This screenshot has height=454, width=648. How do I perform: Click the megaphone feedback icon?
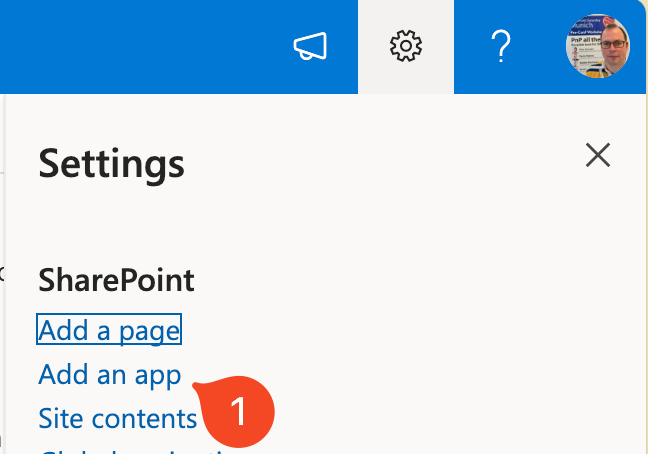pos(309,47)
